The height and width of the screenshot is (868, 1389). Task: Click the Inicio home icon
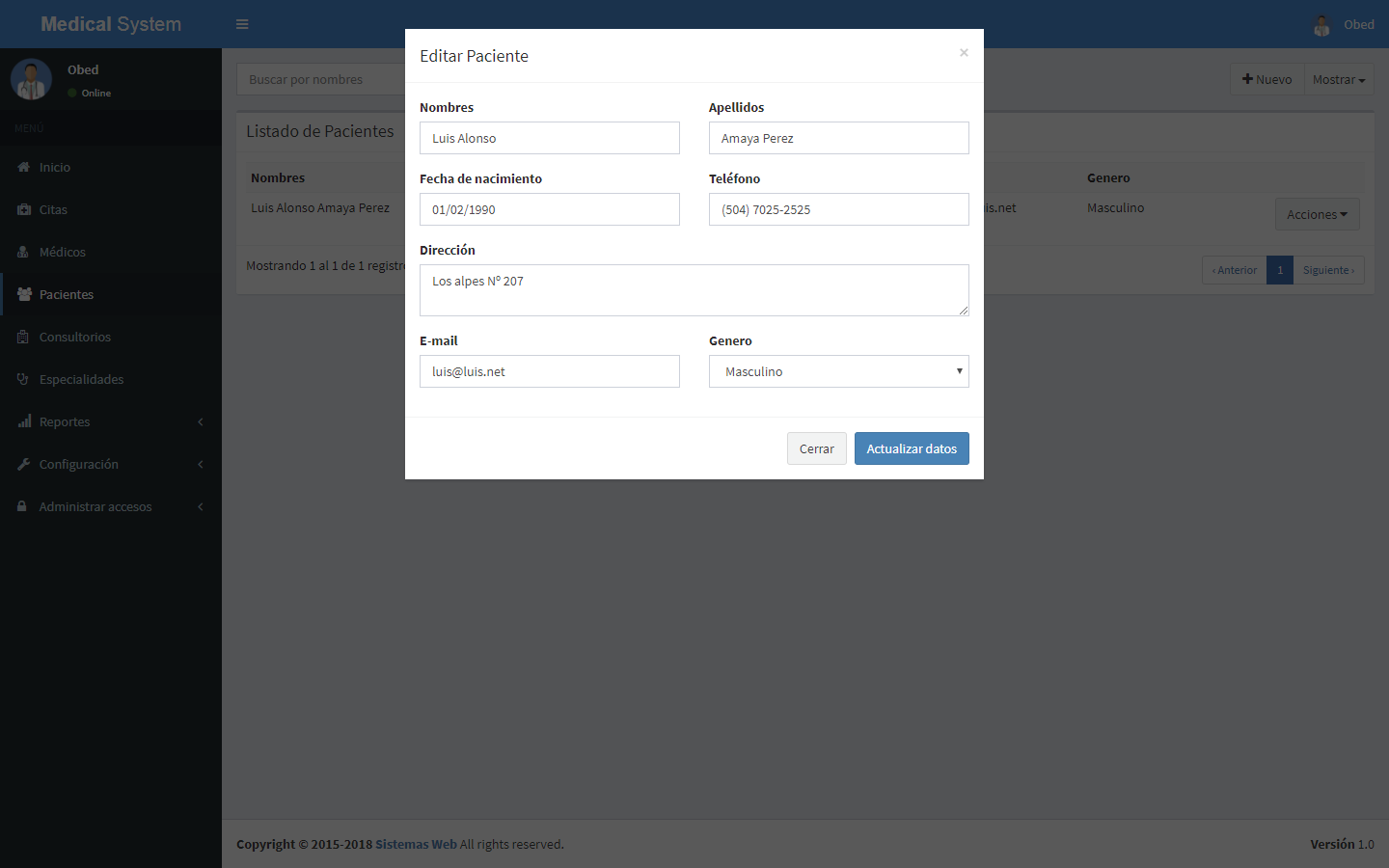click(23, 167)
